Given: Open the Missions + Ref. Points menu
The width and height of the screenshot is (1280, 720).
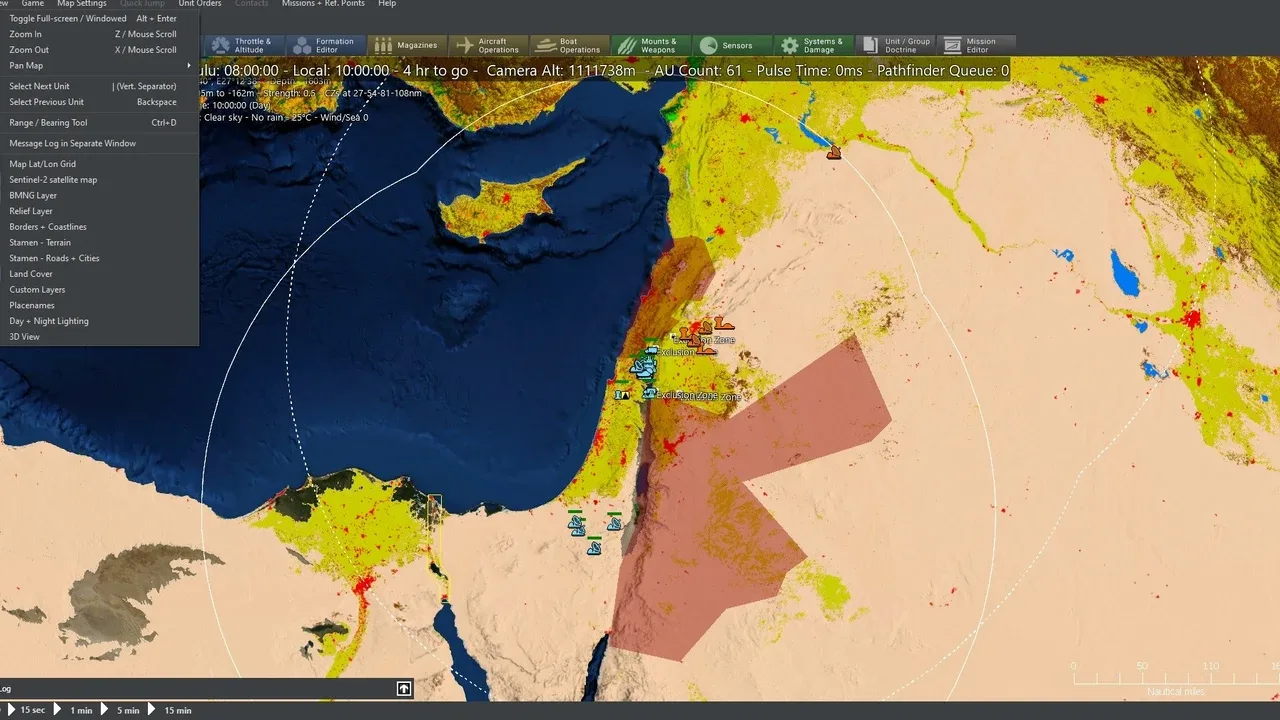Looking at the screenshot, I should pyautogui.click(x=323, y=4).
